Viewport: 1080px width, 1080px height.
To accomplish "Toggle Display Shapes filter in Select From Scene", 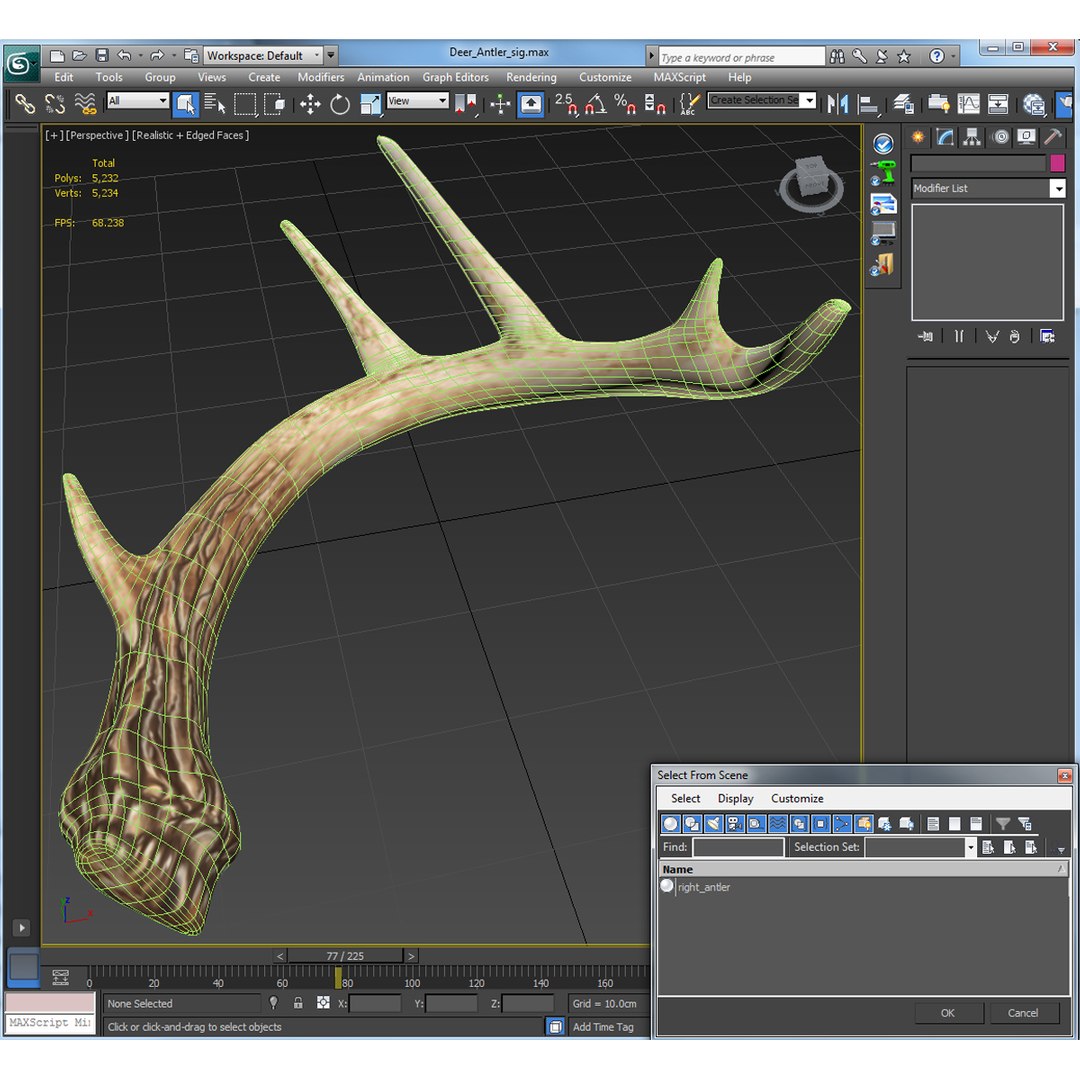I will tap(692, 823).
